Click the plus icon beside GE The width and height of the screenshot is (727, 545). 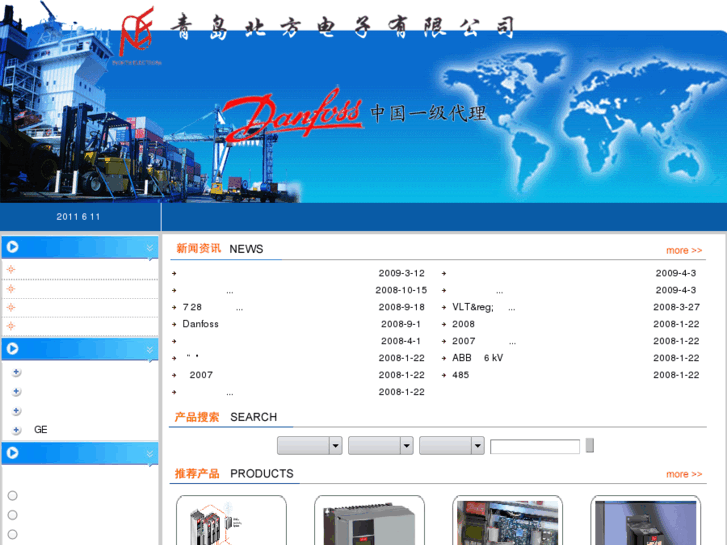pyautogui.click(x=16, y=430)
